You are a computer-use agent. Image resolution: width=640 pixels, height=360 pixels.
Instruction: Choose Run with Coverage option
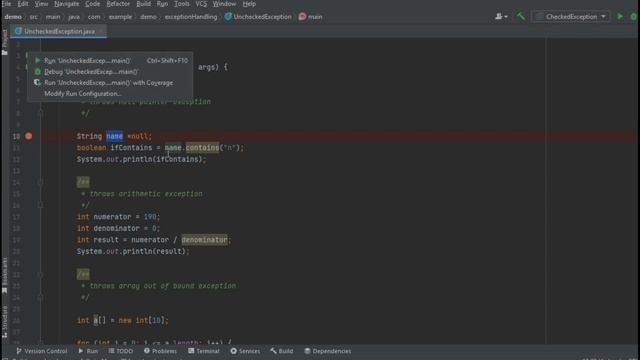pos(110,82)
